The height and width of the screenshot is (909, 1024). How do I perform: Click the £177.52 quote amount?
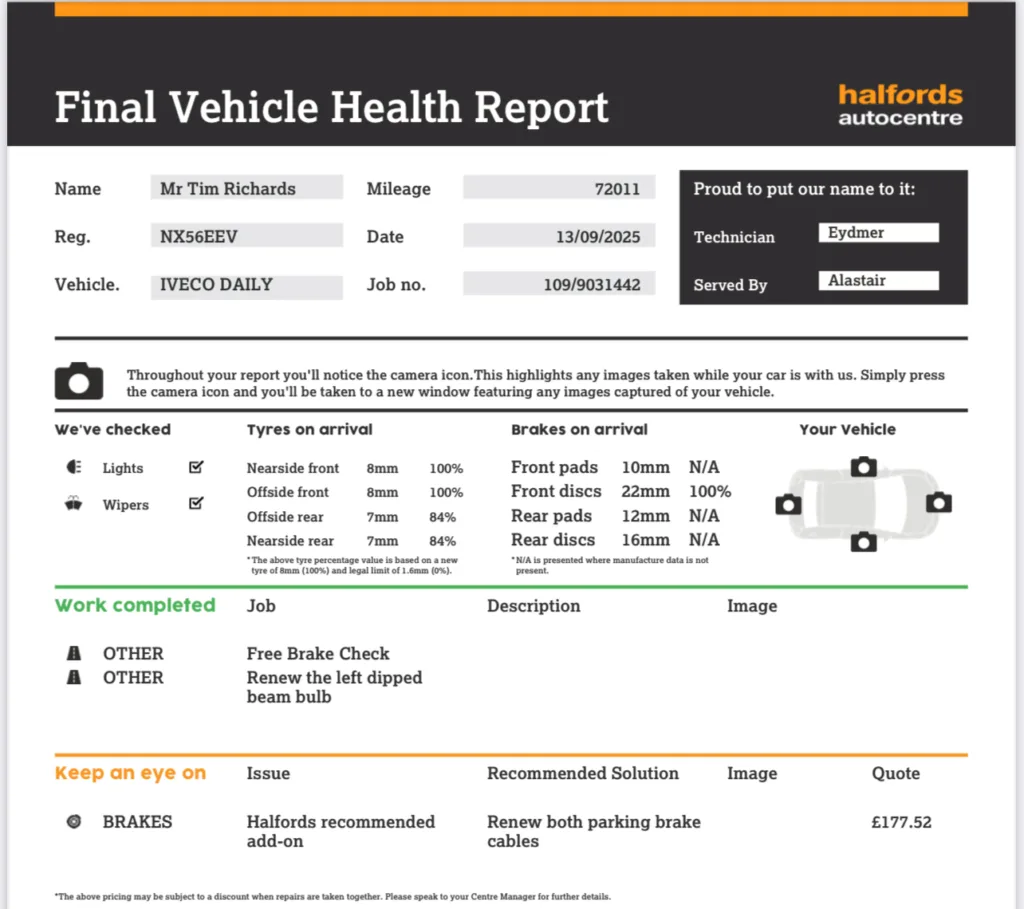[901, 822]
